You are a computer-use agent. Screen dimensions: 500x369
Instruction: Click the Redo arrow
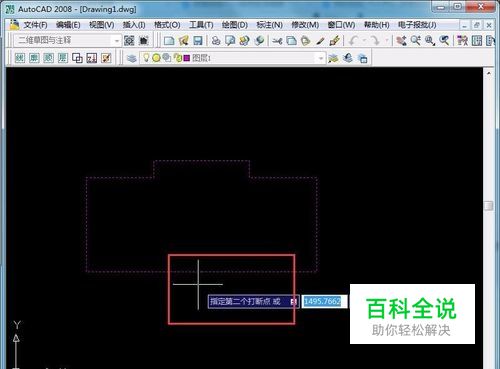coord(375,41)
